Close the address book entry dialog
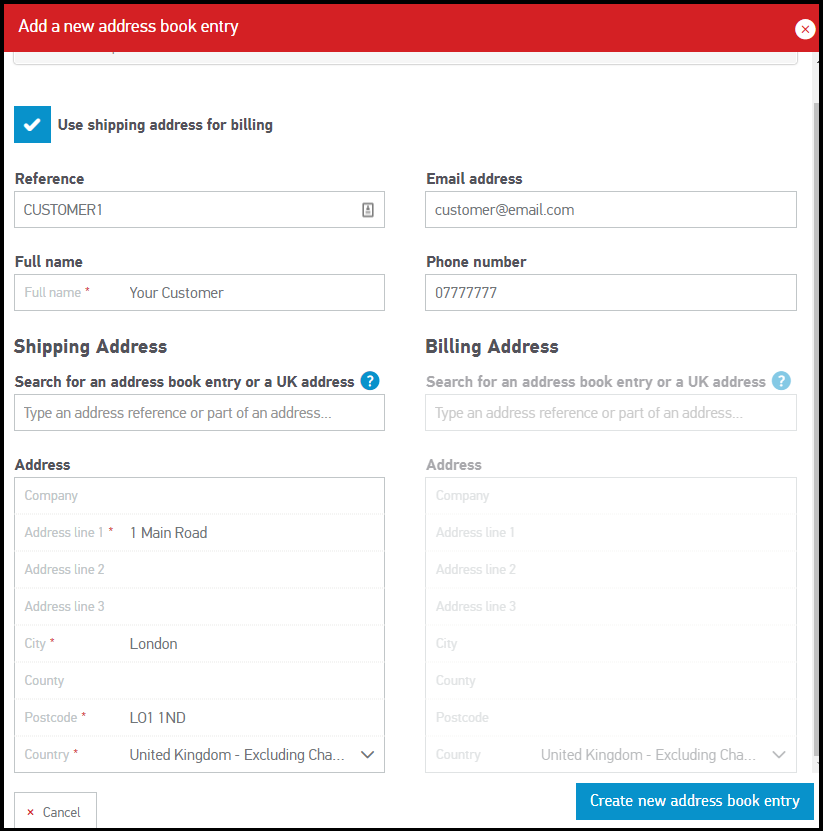The height and width of the screenshot is (831, 823). pyautogui.click(x=805, y=29)
